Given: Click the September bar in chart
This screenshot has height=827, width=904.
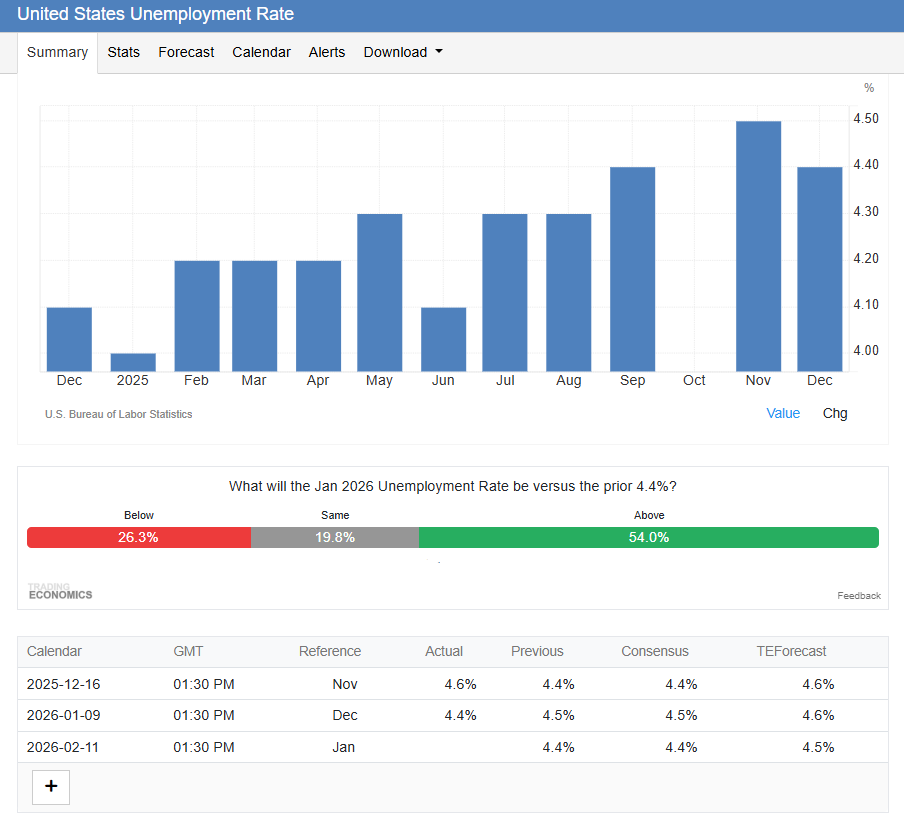Looking at the screenshot, I should [x=632, y=269].
